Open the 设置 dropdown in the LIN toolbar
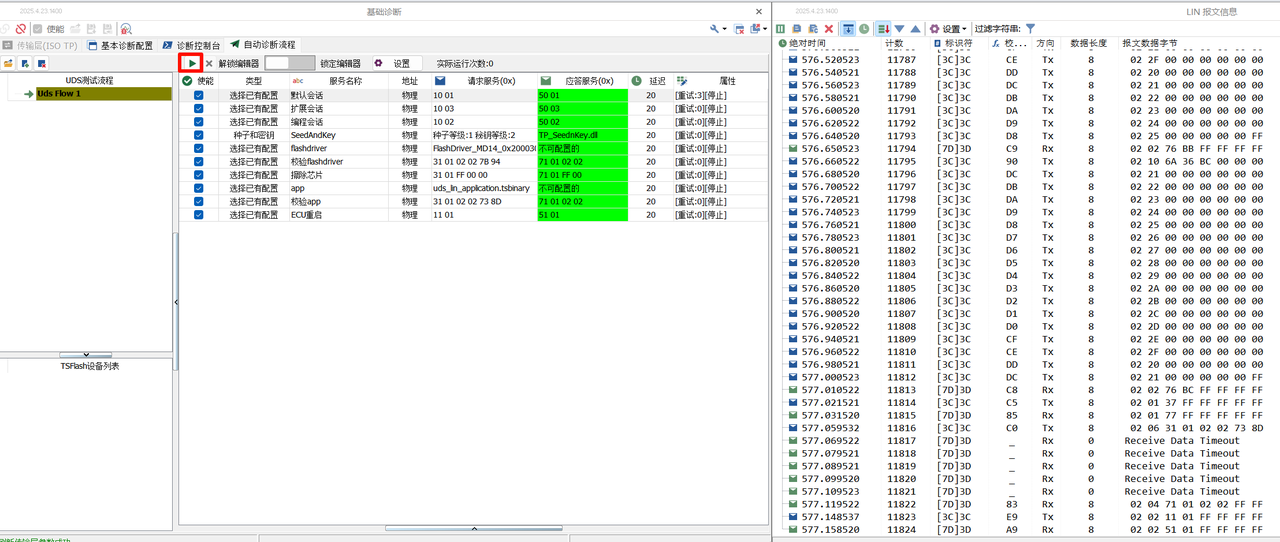The image size is (1280, 542). point(948,29)
